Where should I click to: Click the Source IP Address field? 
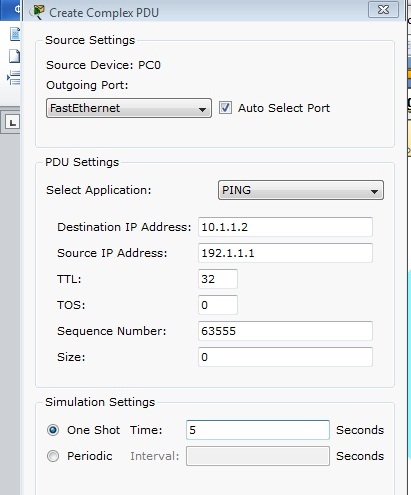[285, 253]
